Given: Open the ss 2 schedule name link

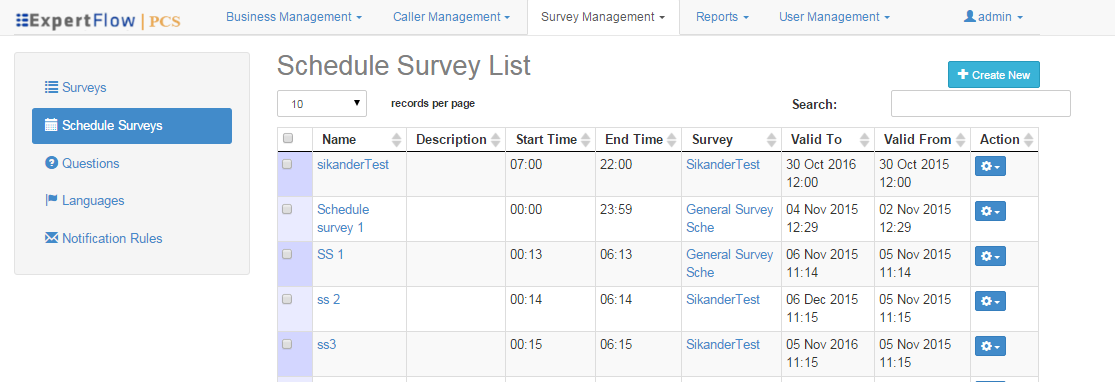Looking at the screenshot, I should 329,299.
